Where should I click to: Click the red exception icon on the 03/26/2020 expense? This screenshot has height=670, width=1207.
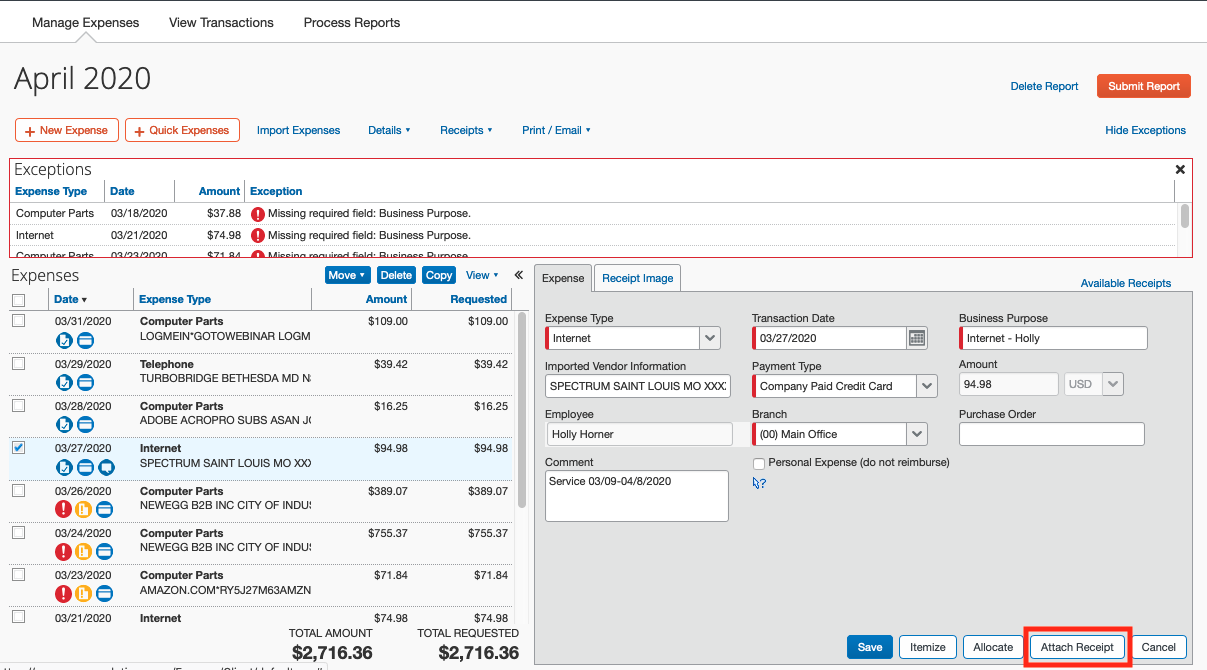[63, 509]
